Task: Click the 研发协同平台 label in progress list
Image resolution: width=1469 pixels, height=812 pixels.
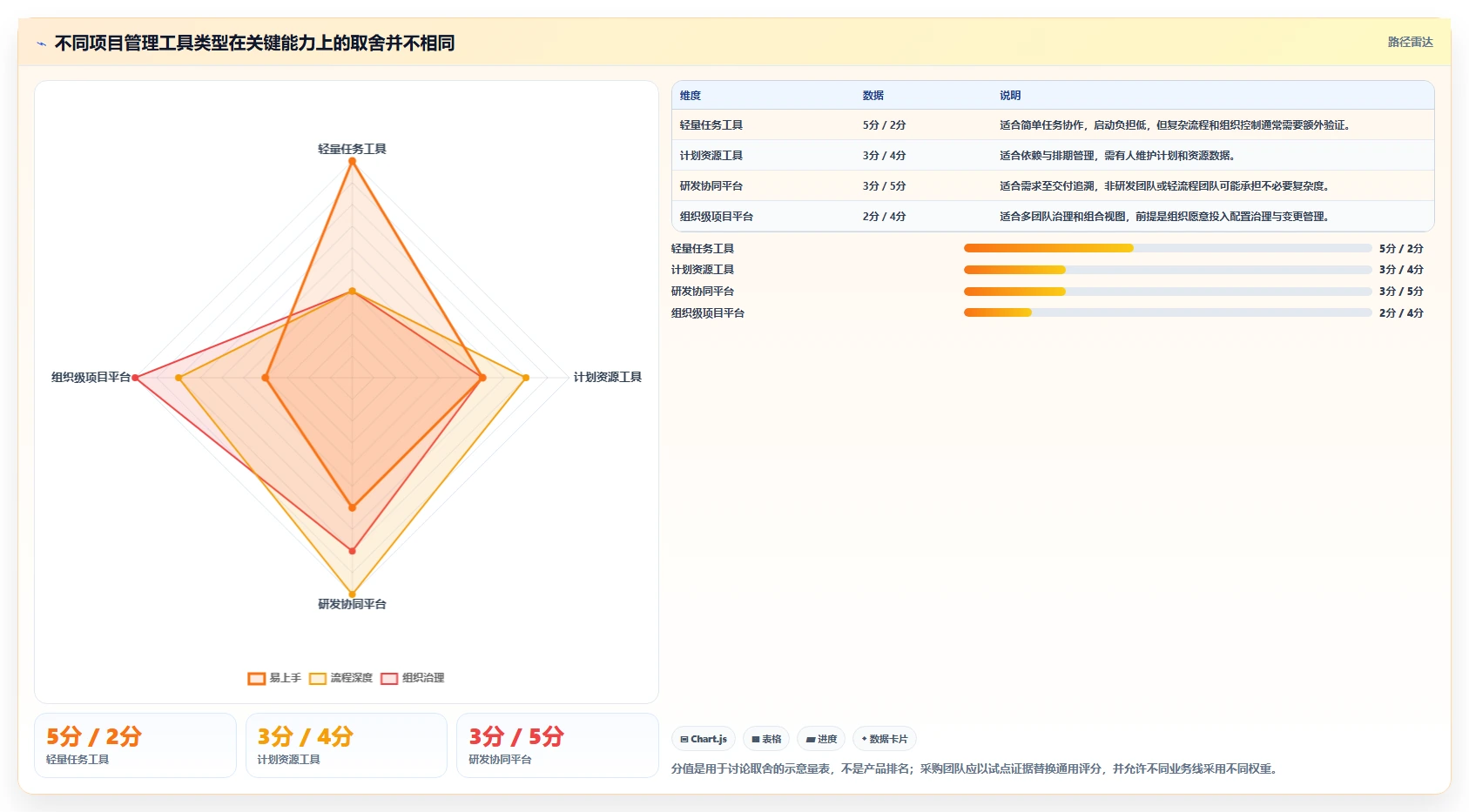Action: (x=703, y=292)
